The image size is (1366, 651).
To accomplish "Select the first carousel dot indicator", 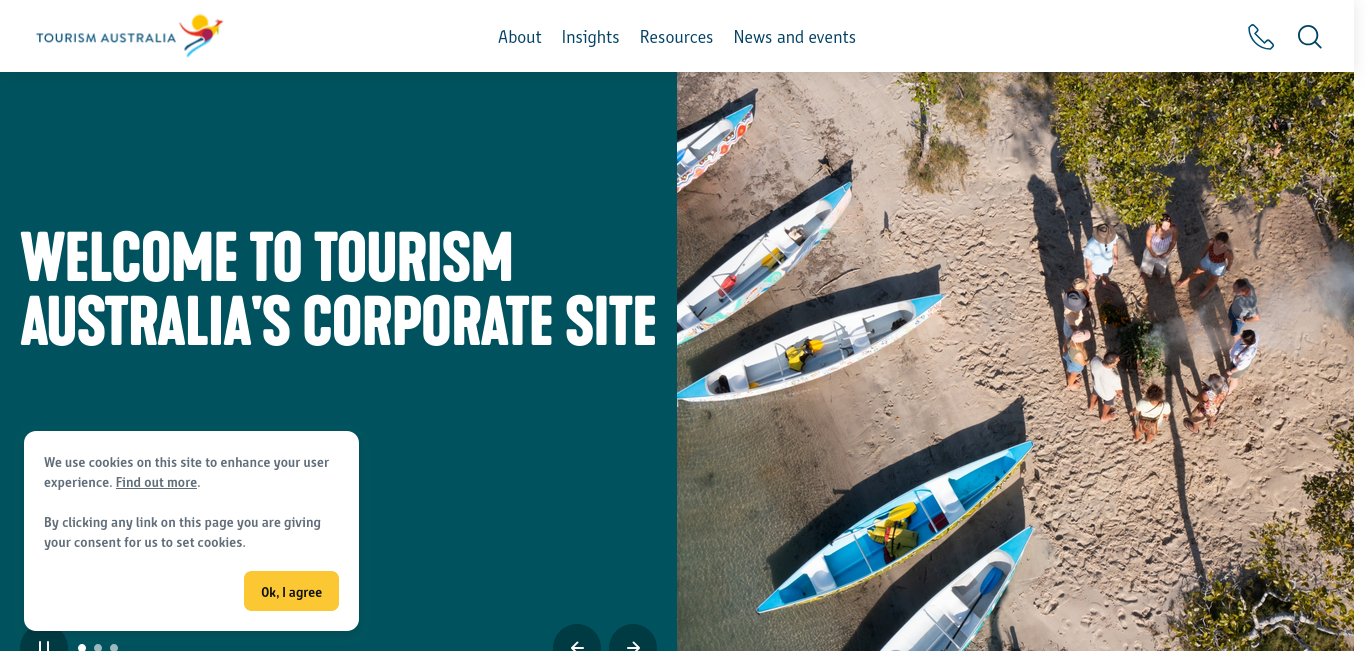I will 82,647.
